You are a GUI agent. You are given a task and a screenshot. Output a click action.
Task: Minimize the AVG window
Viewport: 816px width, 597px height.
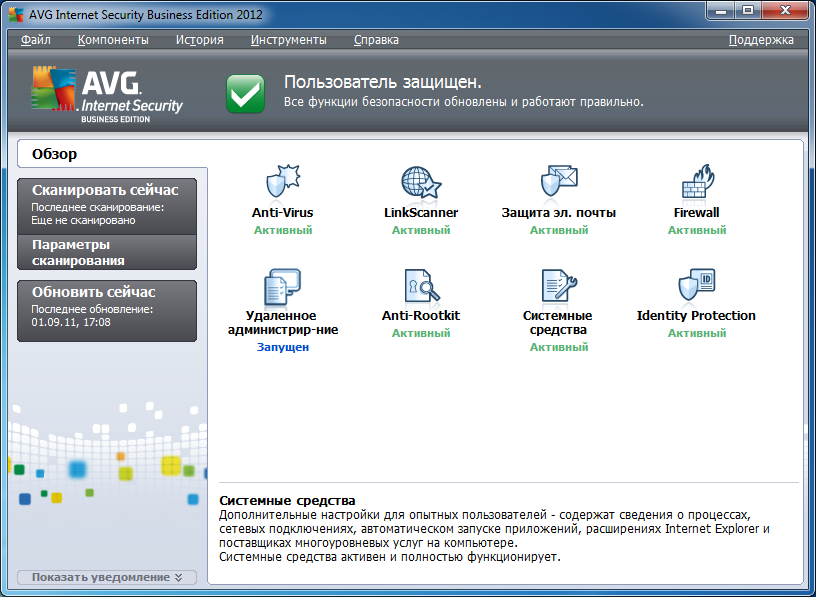721,11
